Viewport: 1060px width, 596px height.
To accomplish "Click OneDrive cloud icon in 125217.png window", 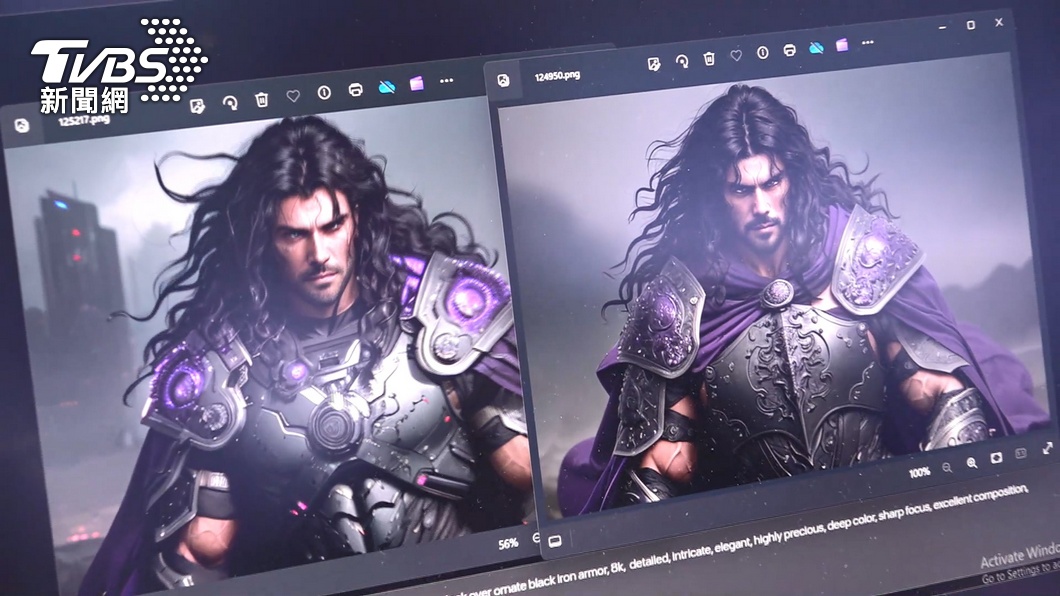I will point(387,86).
